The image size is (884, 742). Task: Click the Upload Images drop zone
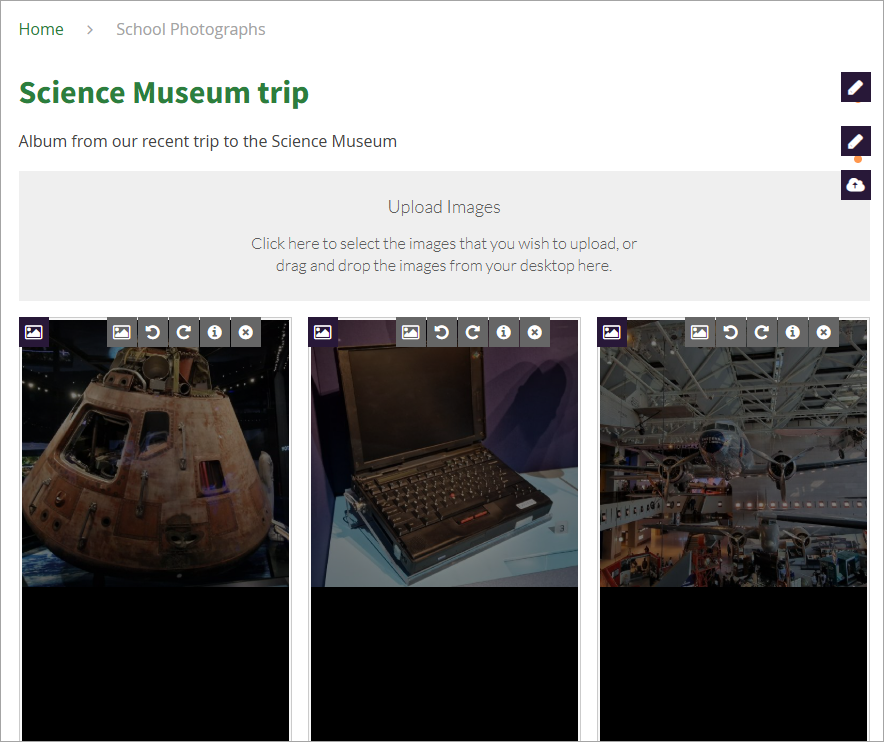coord(444,236)
